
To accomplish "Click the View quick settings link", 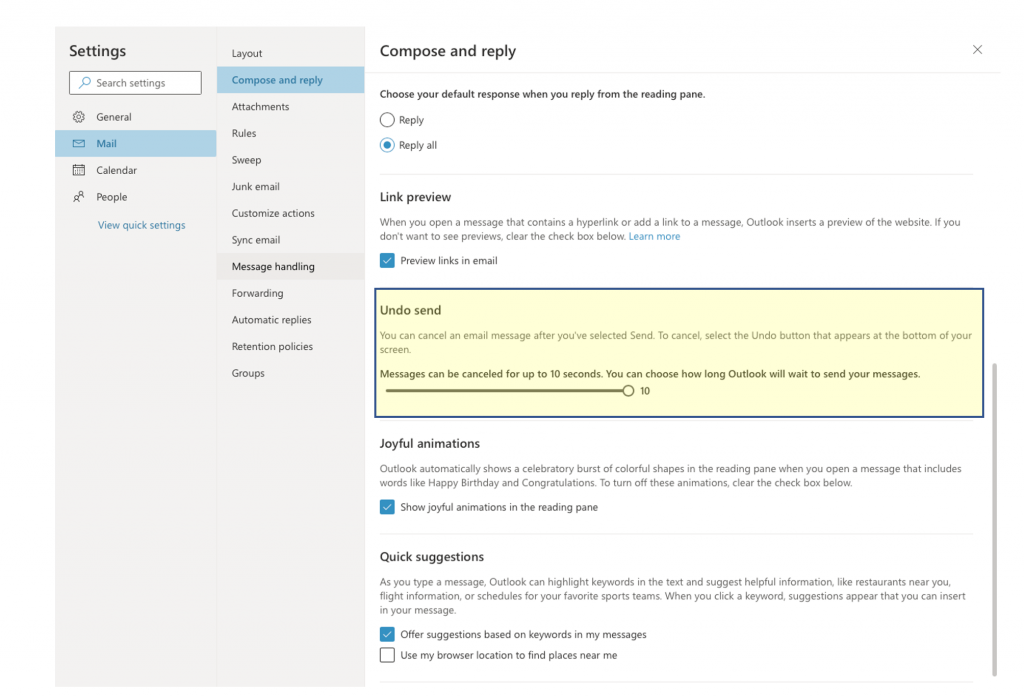I will (x=142, y=225).
